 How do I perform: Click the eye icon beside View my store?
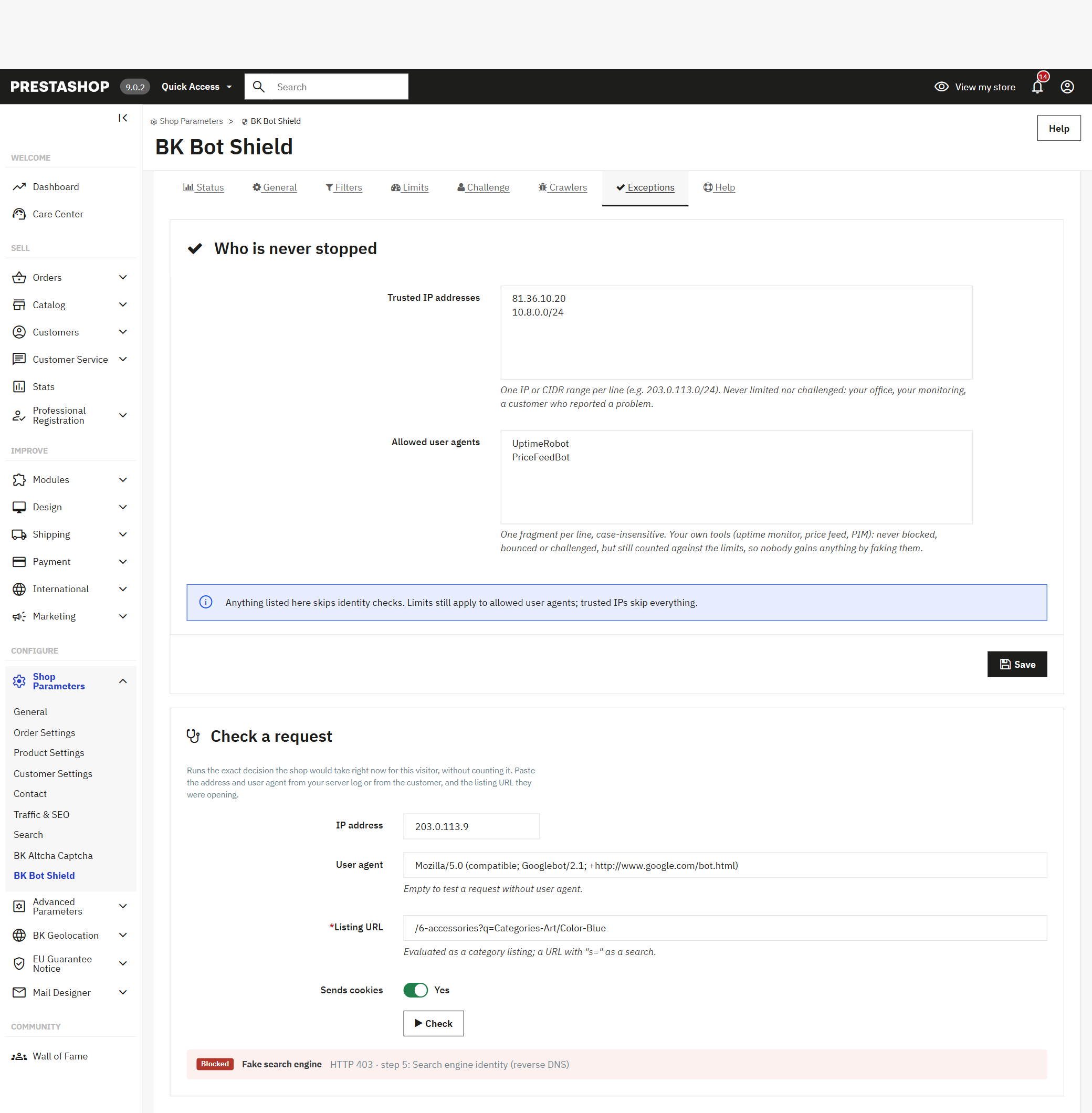tap(941, 87)
